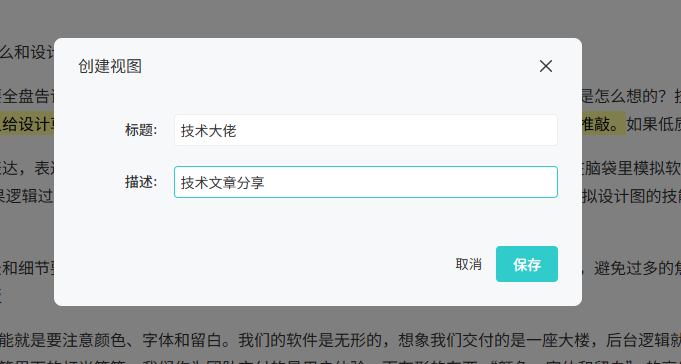Click the background text 避免过多的
681x364 pixels.
click(x=637, y=268)
